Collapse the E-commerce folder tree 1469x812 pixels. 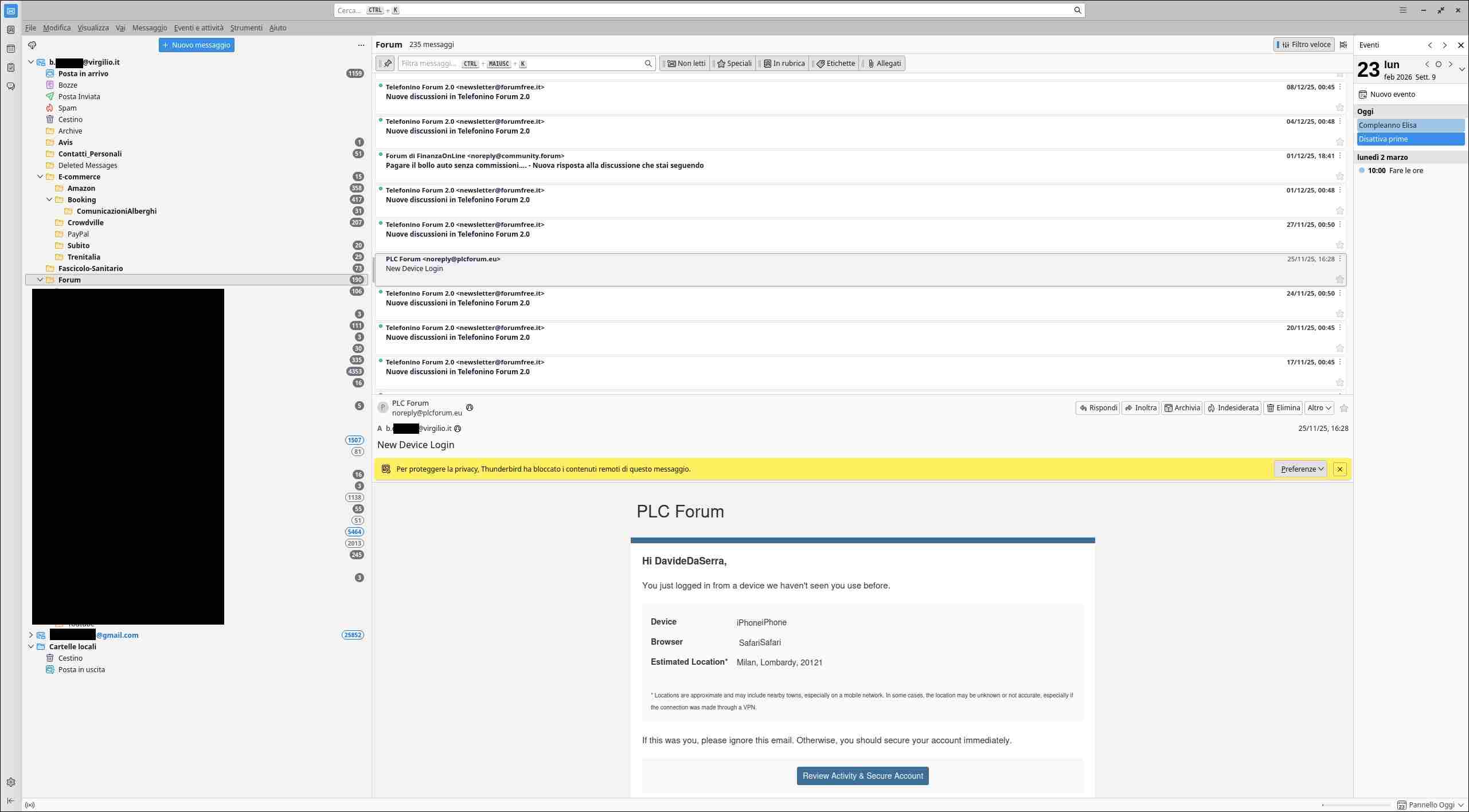point(40,176)
